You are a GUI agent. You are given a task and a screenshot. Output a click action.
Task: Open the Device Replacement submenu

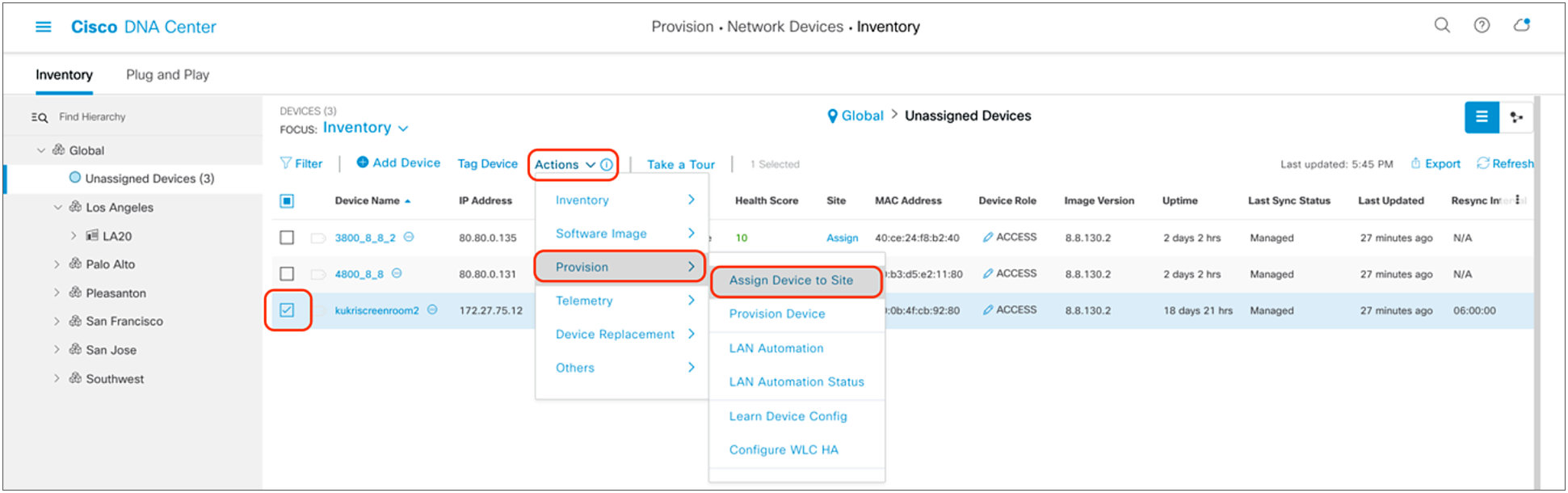[622, 334]
